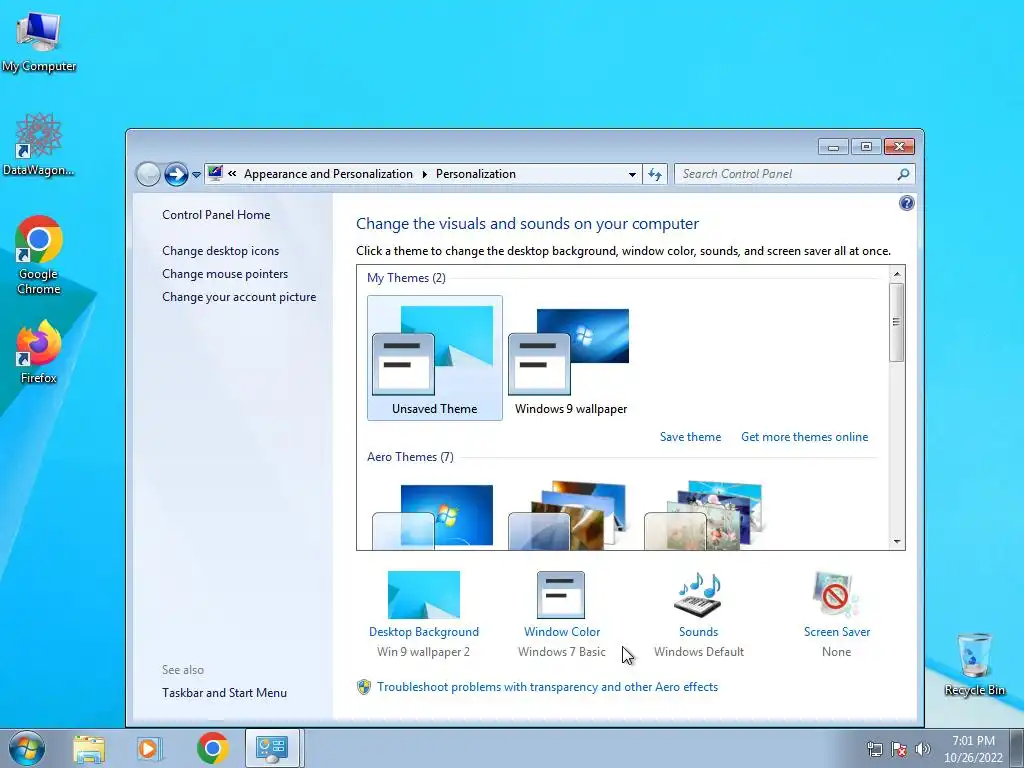
Task: Show the taskbar clock and date
Action: click(973, 749)
